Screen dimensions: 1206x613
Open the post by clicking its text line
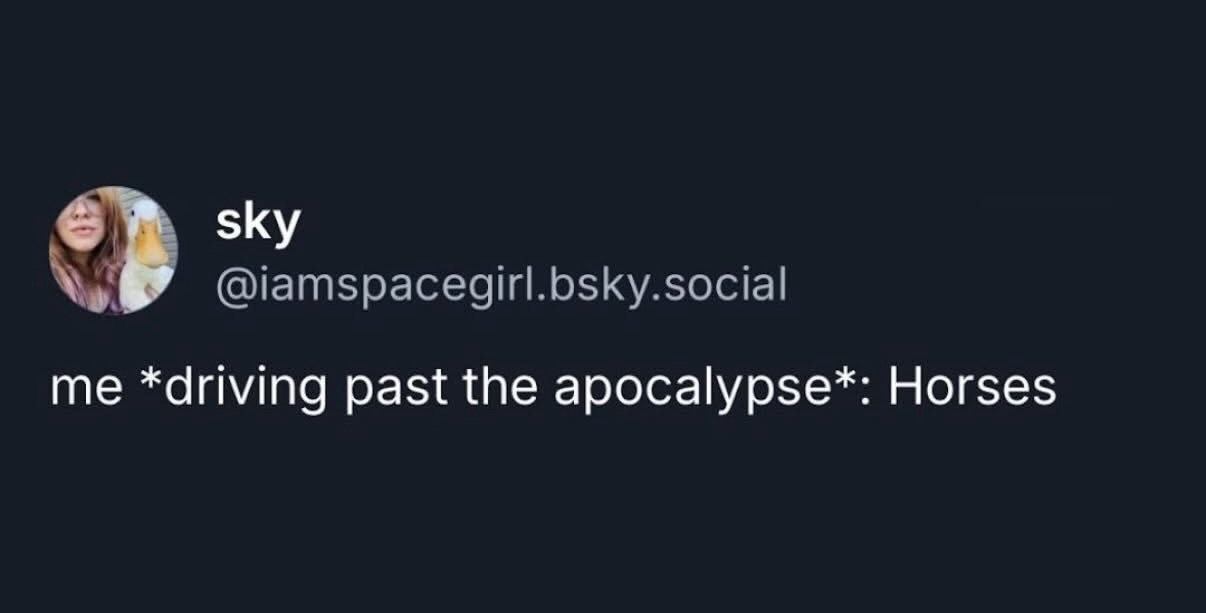[x=552, y=387]
